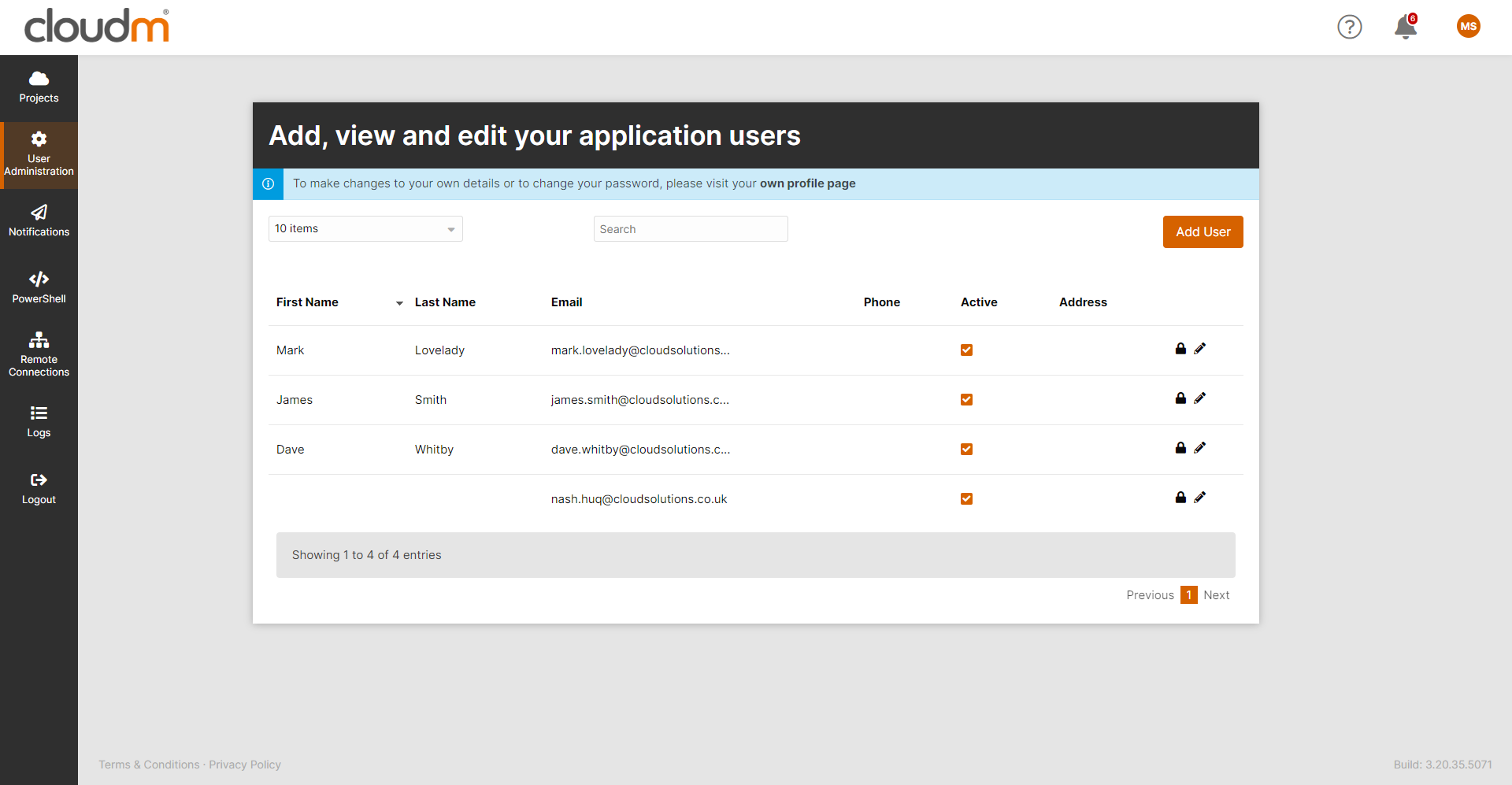Toggle Active checkbox for James Smith
Image resolution: width=1512 pixels, height=785 pixels.
(x=966, y=400)
